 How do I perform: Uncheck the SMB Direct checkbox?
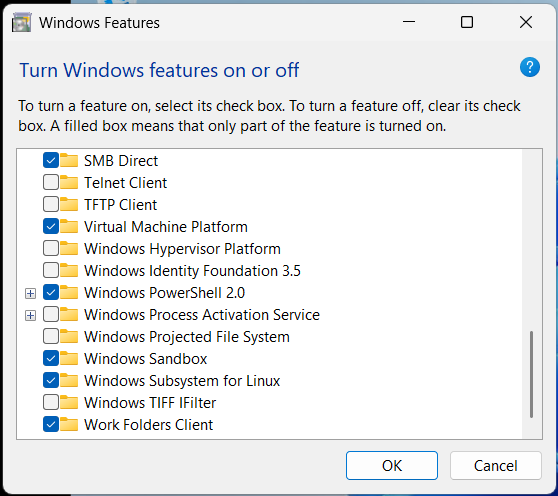click(51, 160)
